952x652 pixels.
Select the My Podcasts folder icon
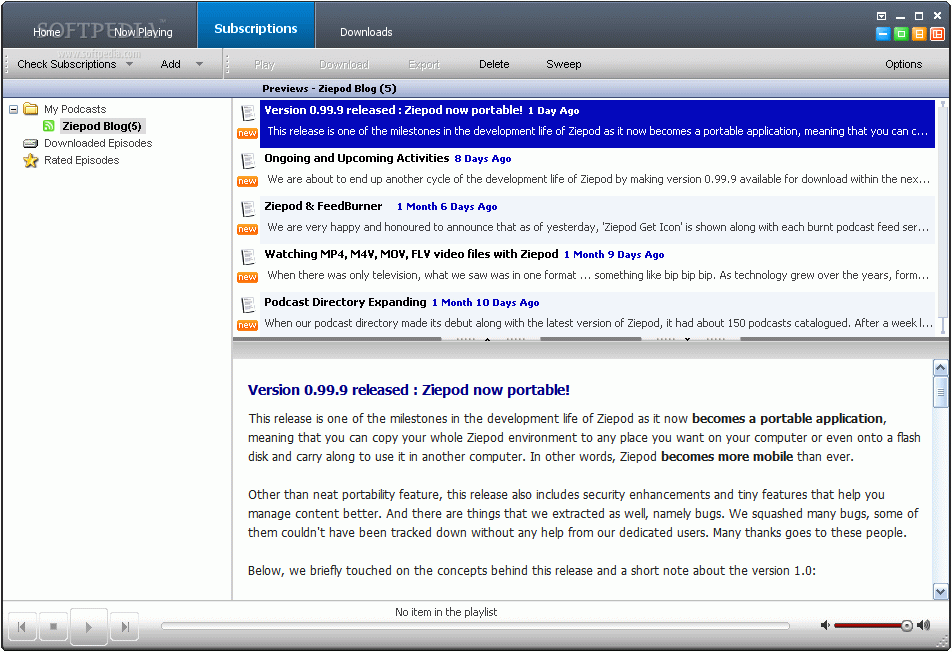click(30, 109)
